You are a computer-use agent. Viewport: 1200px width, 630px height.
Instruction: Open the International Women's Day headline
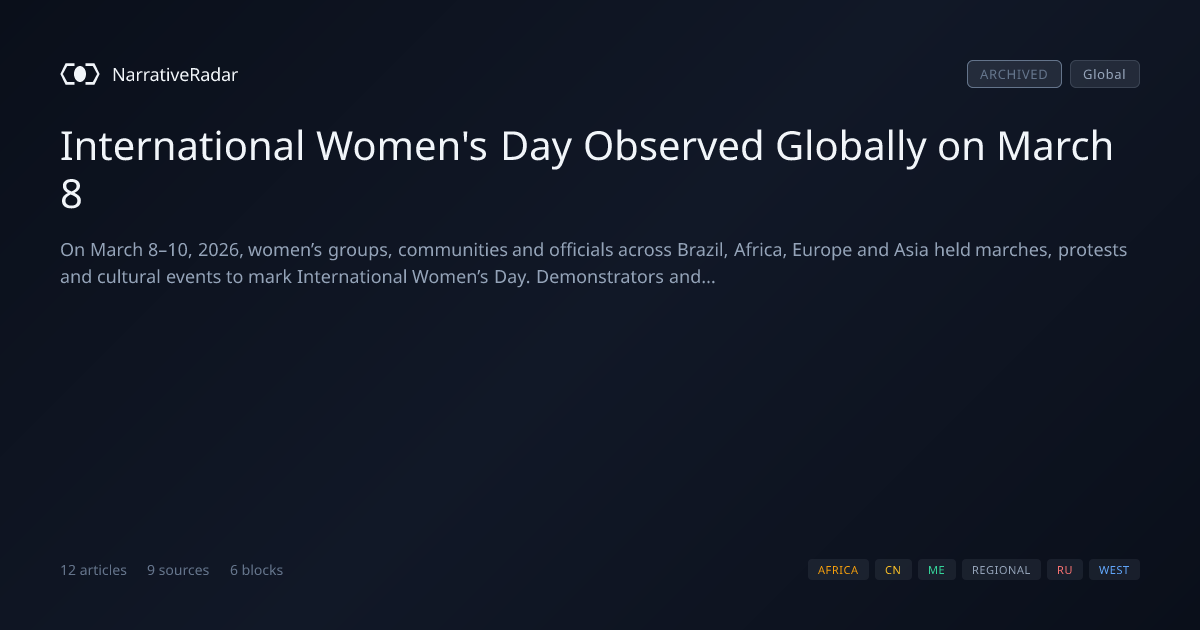587,170
